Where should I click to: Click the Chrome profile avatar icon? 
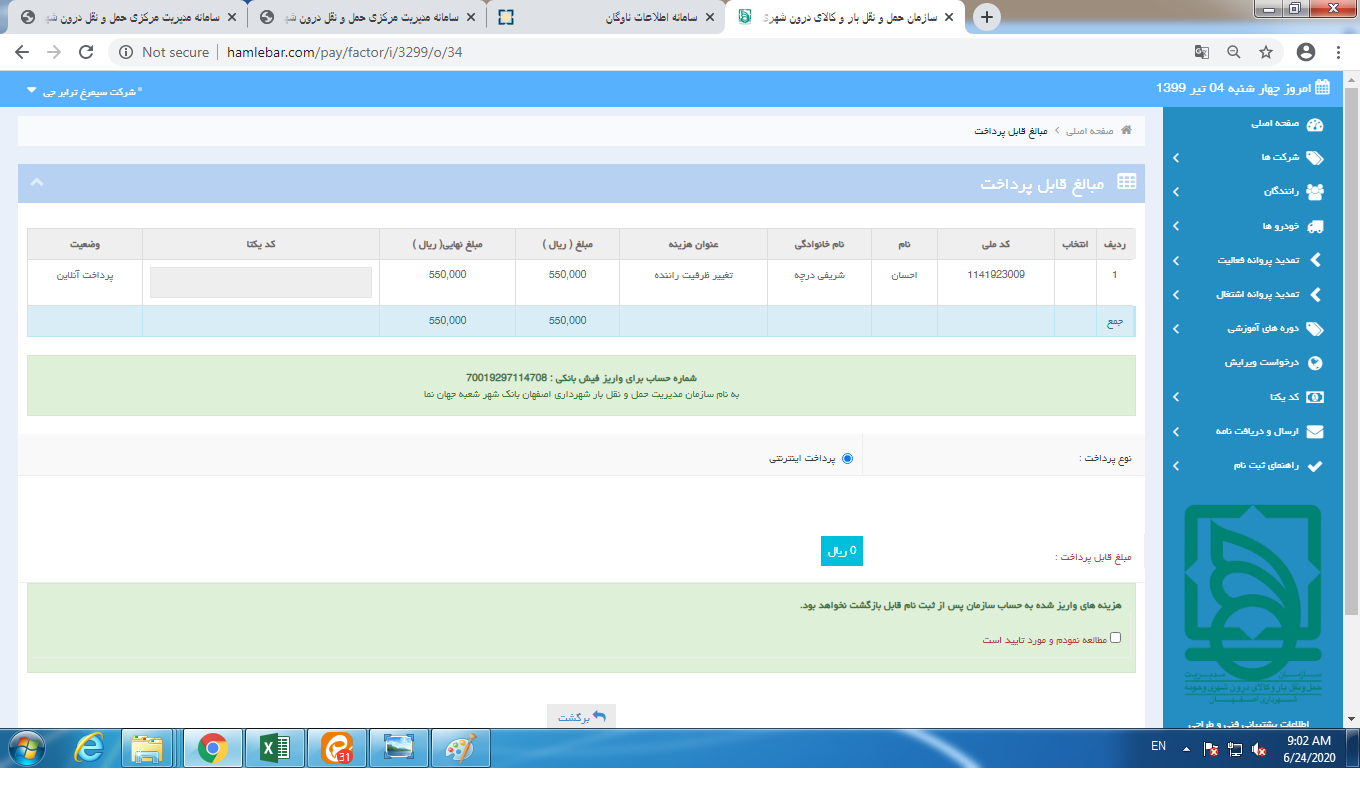point(1305,52)
